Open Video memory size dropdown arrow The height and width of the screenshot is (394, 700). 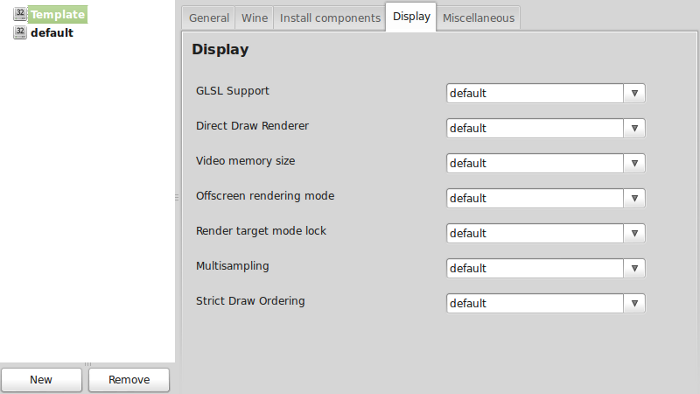(x=634, y=163)
